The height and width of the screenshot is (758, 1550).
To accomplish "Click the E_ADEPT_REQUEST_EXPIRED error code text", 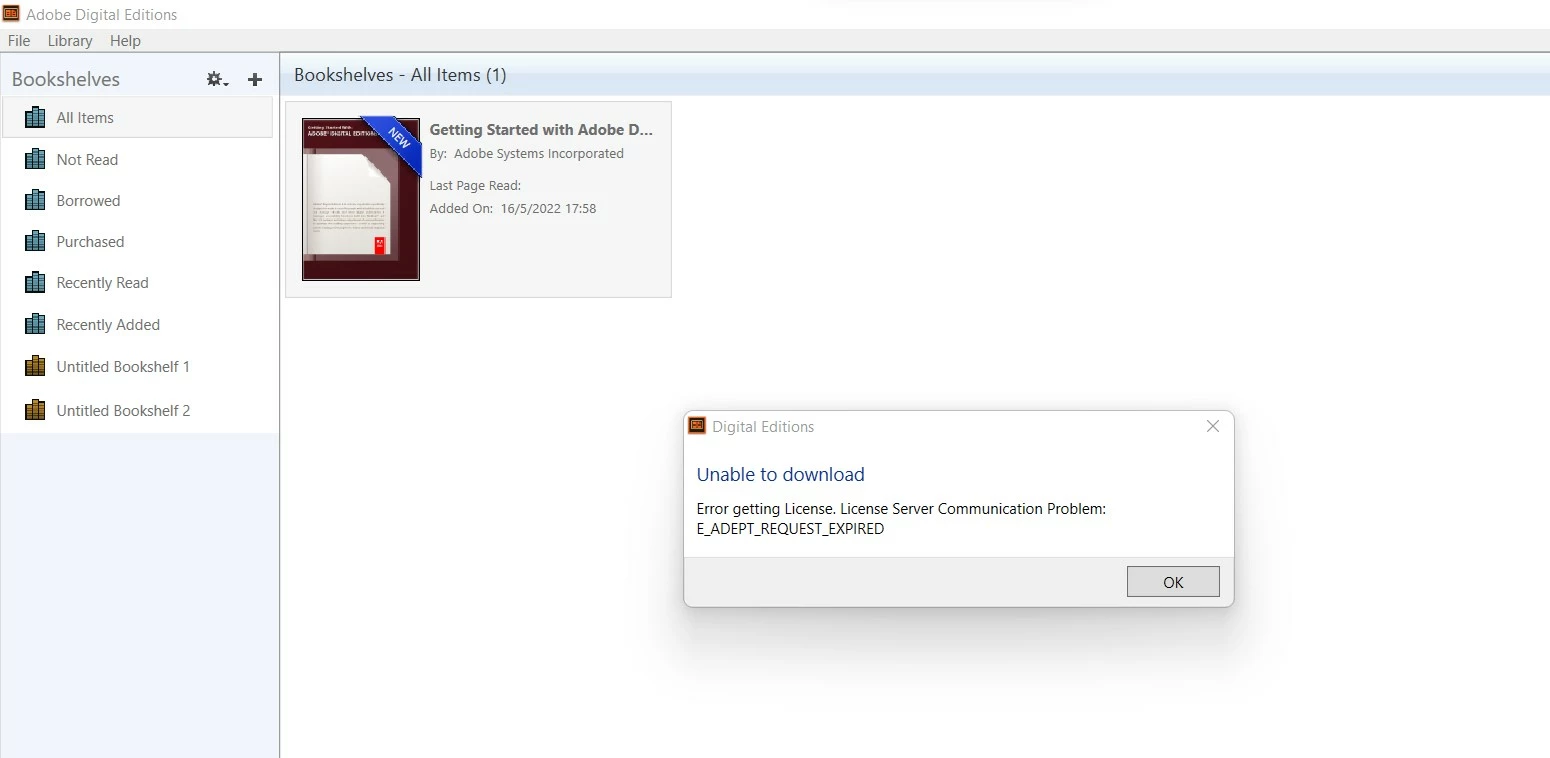I will point(790,529).
